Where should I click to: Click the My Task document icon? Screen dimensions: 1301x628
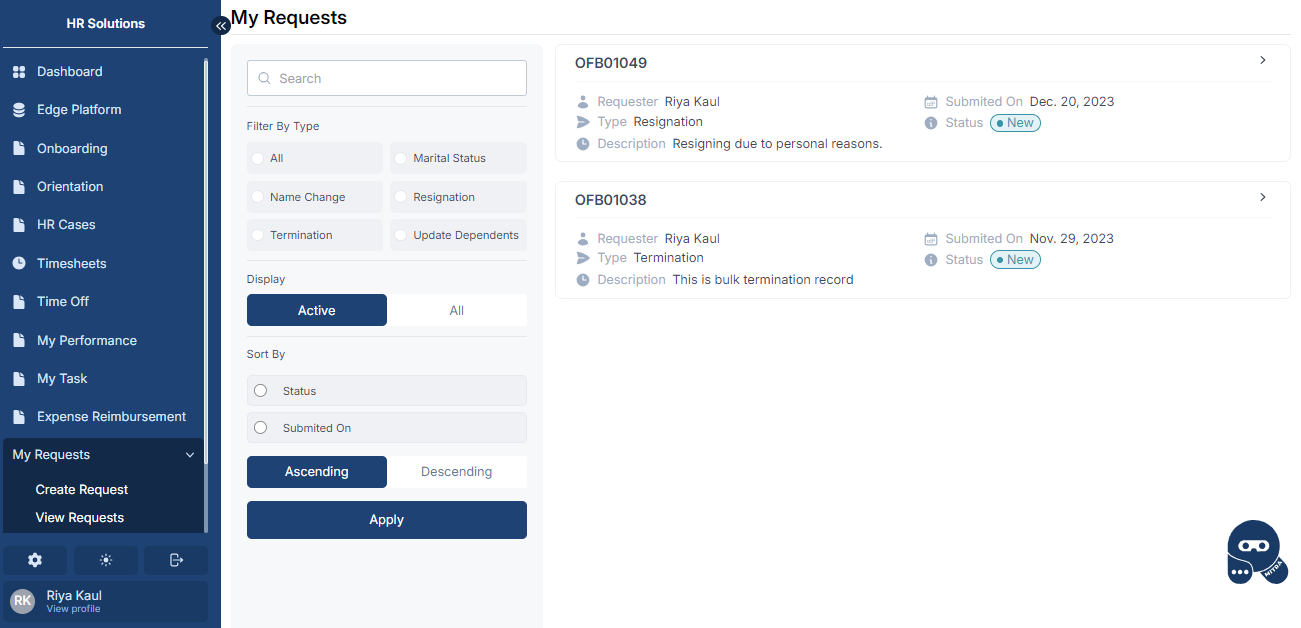(18, 379)
